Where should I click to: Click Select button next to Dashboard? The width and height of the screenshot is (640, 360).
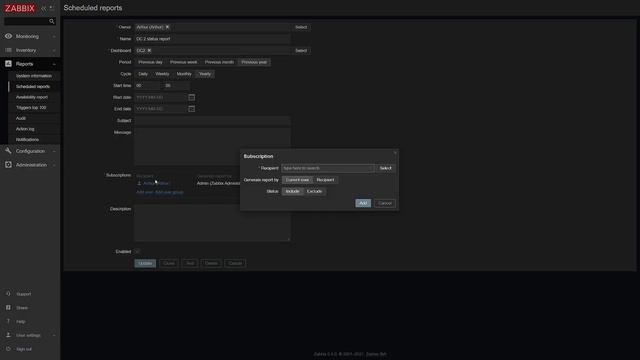coord(301,51)
